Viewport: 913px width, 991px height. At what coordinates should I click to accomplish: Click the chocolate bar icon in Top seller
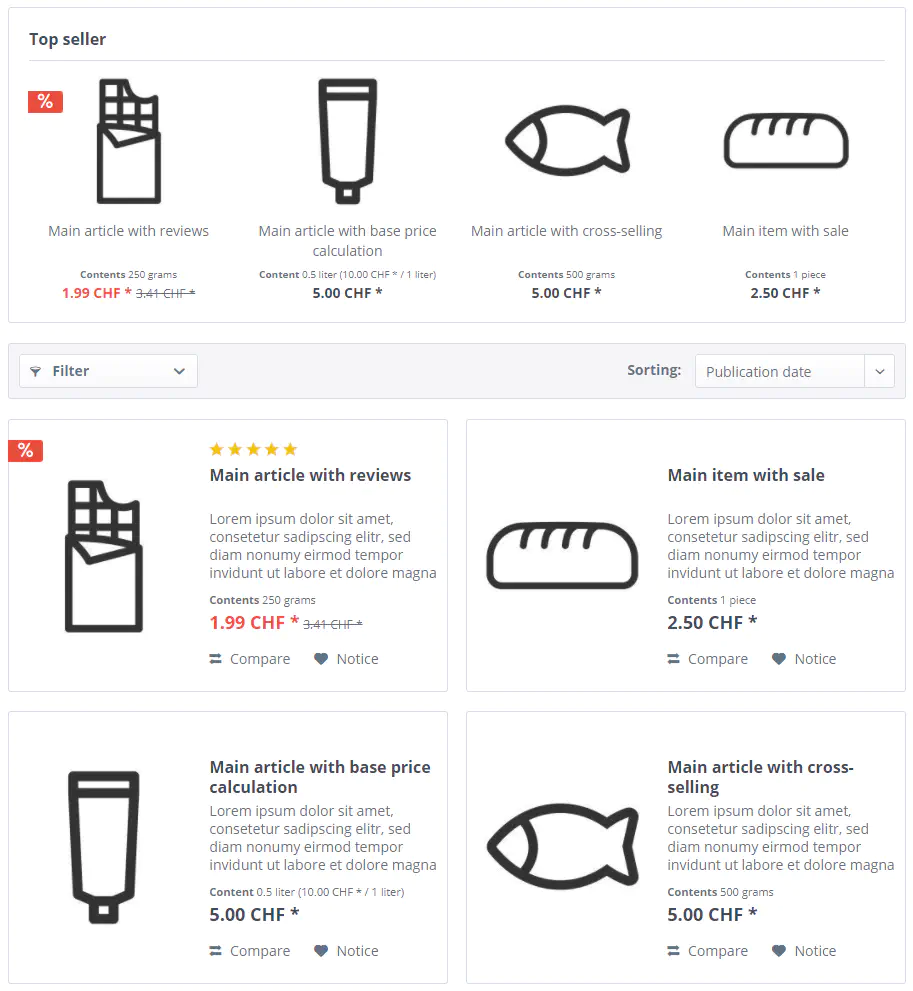pos(129,141)
